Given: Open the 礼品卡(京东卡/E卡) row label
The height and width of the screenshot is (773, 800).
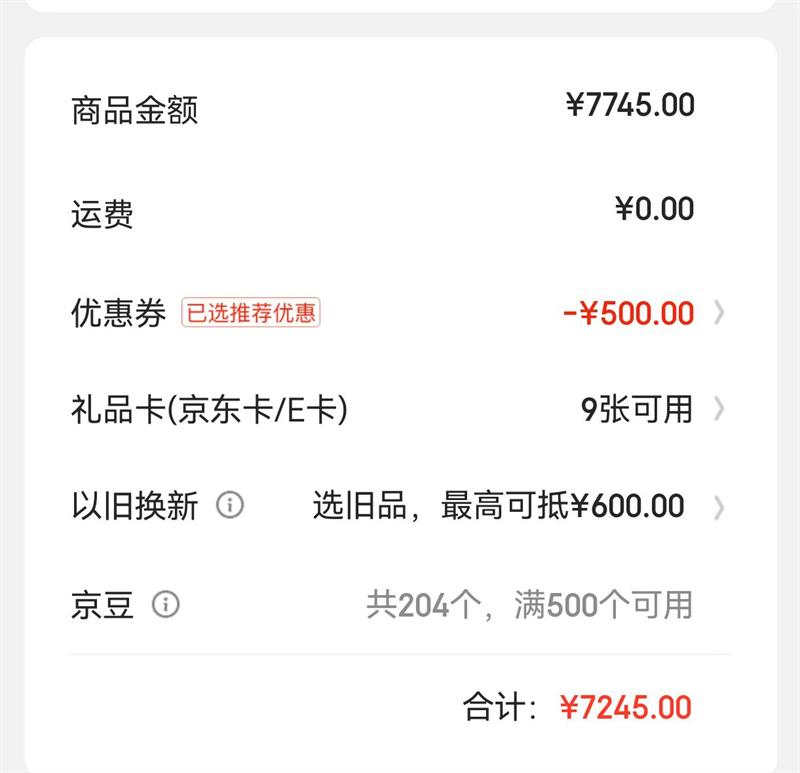Looking at the screenshot, I should click(x=209, y=409).
